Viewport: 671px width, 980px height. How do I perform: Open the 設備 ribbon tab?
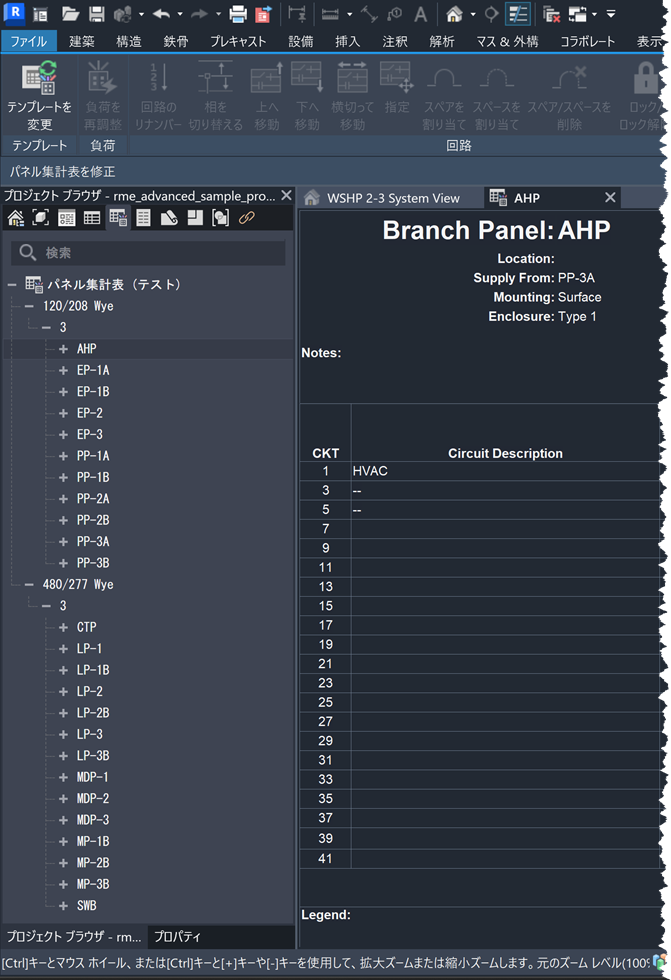301,41
